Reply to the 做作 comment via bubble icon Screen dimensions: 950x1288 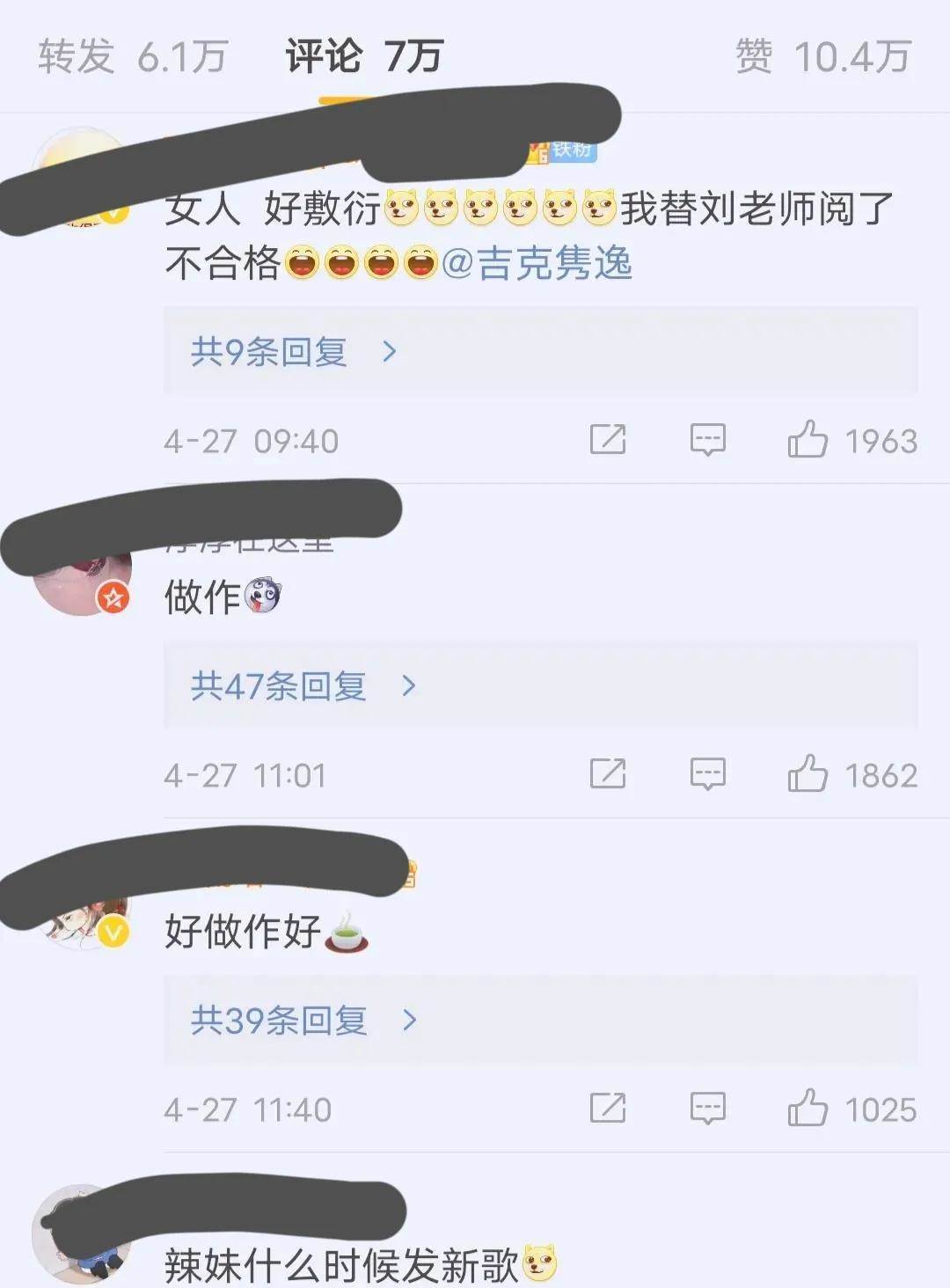tap(708, 774)
